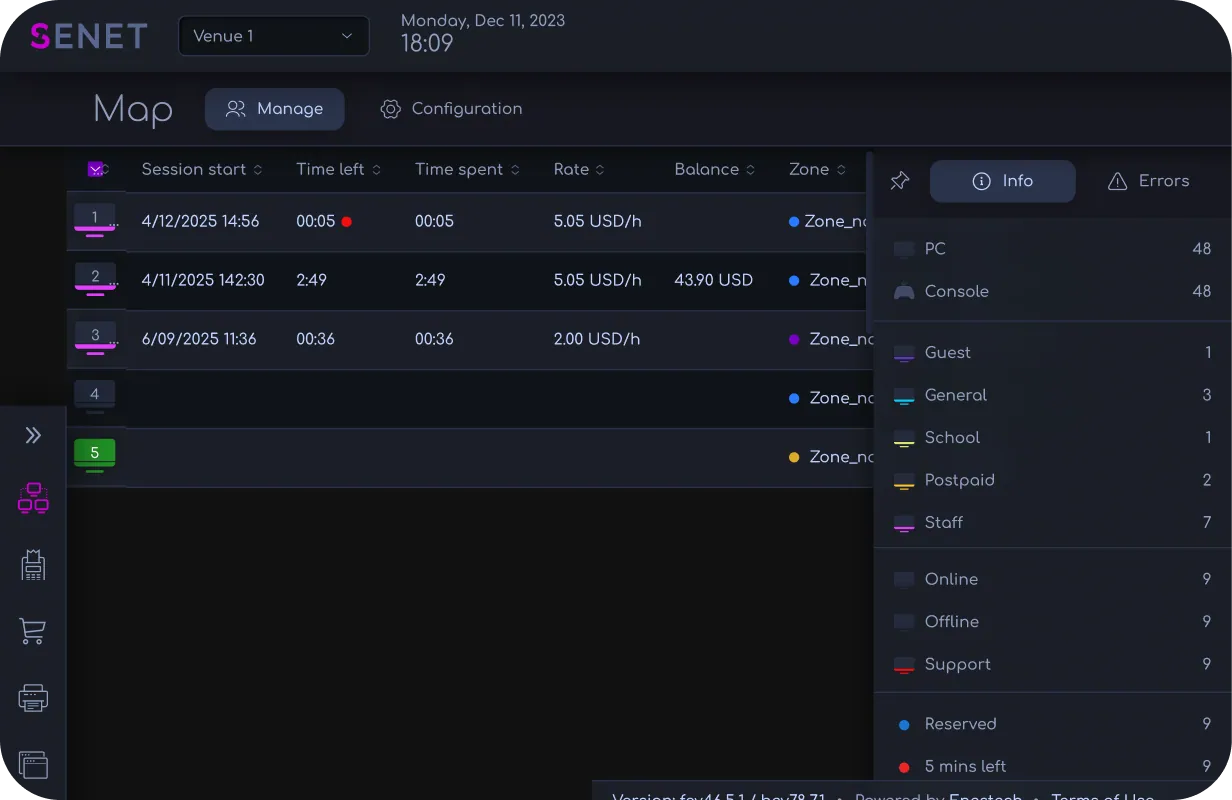The width and height of the screenshot is (1232, 800).
Task: Expand the sidebar with double chevron
Action: click(33, 435)
